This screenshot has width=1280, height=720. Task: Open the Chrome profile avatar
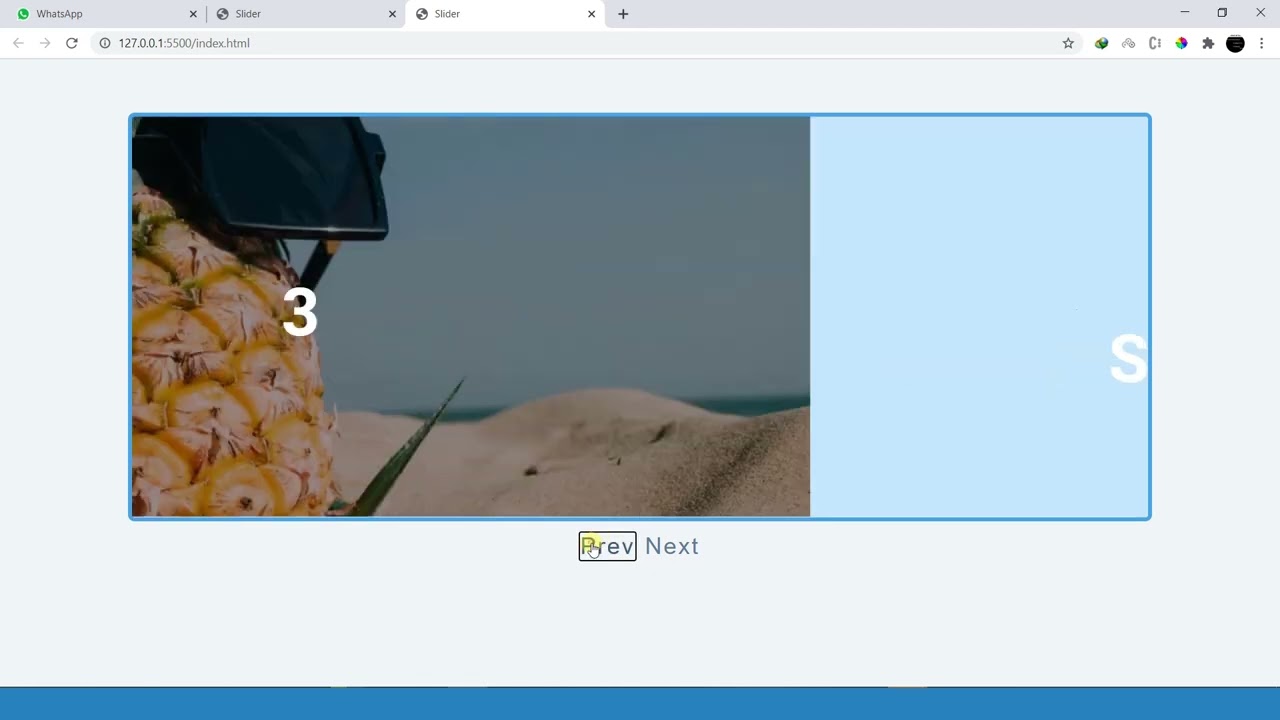pos(1235,43)
